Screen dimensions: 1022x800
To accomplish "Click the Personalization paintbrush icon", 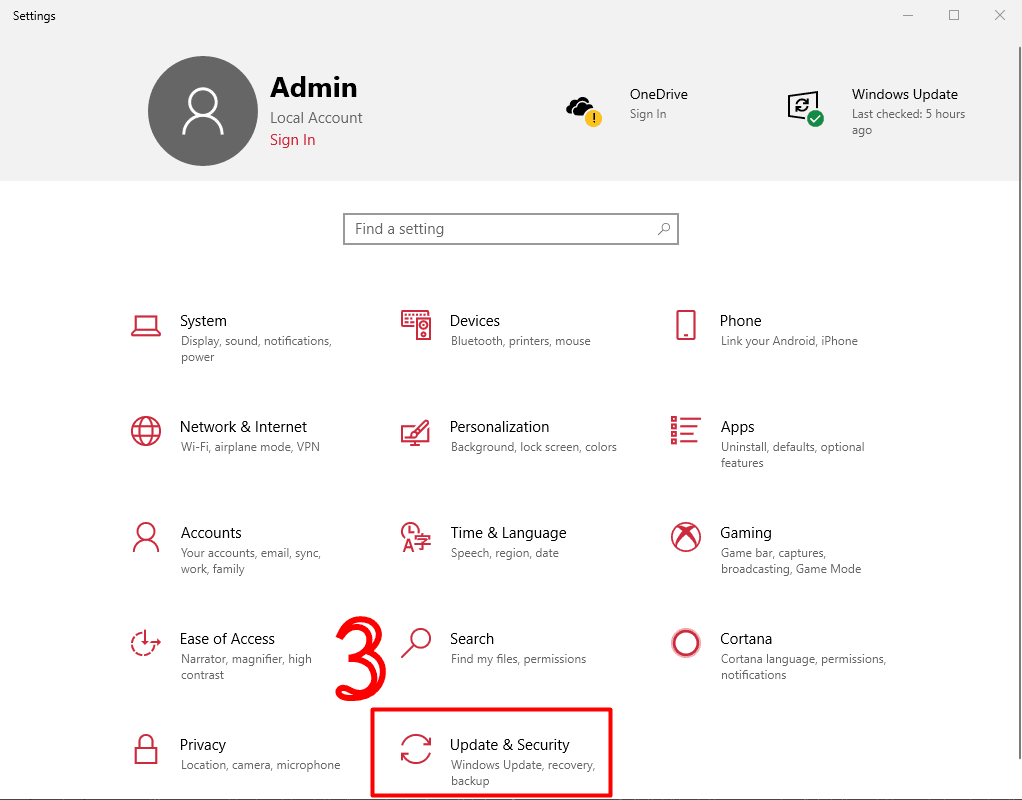I will click(x=416, y=432).
